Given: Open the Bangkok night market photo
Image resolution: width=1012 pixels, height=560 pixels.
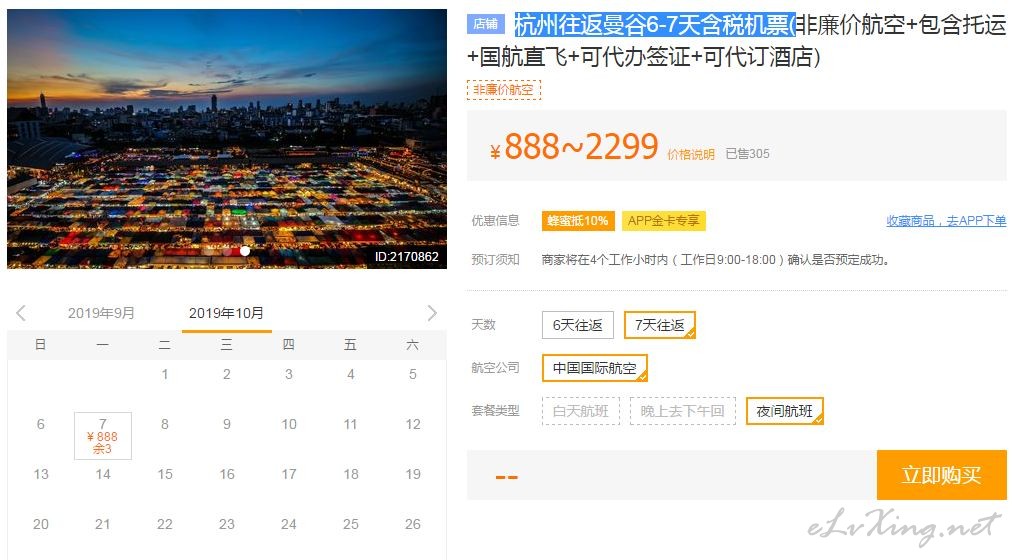Looking at the screenshot, I should click(227, 139).
